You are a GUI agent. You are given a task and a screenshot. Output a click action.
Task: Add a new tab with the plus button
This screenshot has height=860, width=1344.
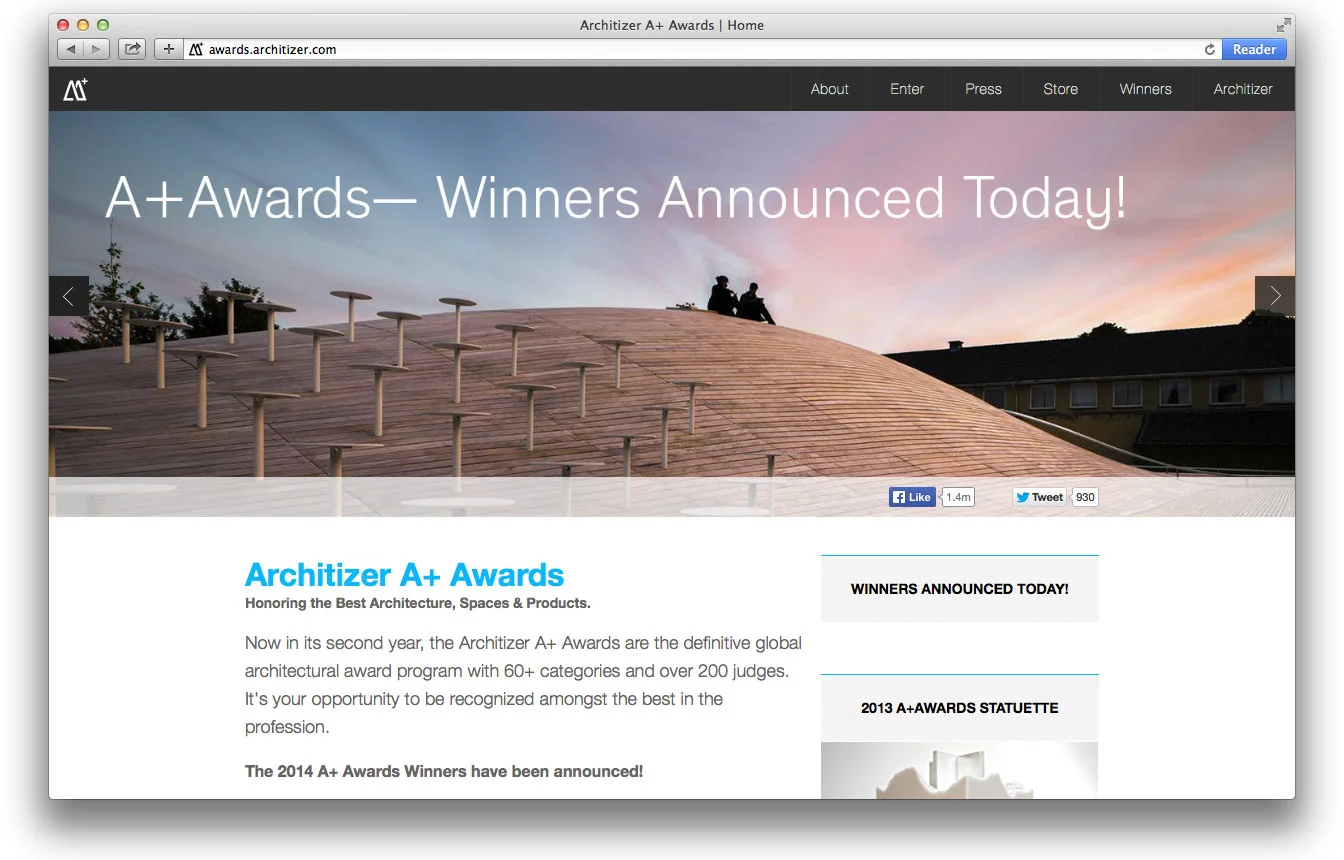click(x=168, y=49)
